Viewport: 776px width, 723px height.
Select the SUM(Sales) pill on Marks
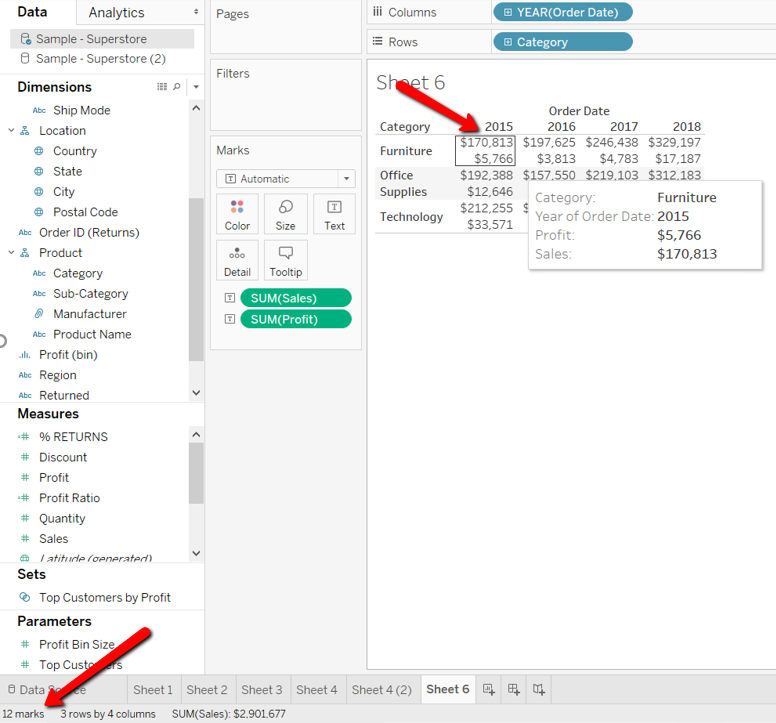click(296, 298)
